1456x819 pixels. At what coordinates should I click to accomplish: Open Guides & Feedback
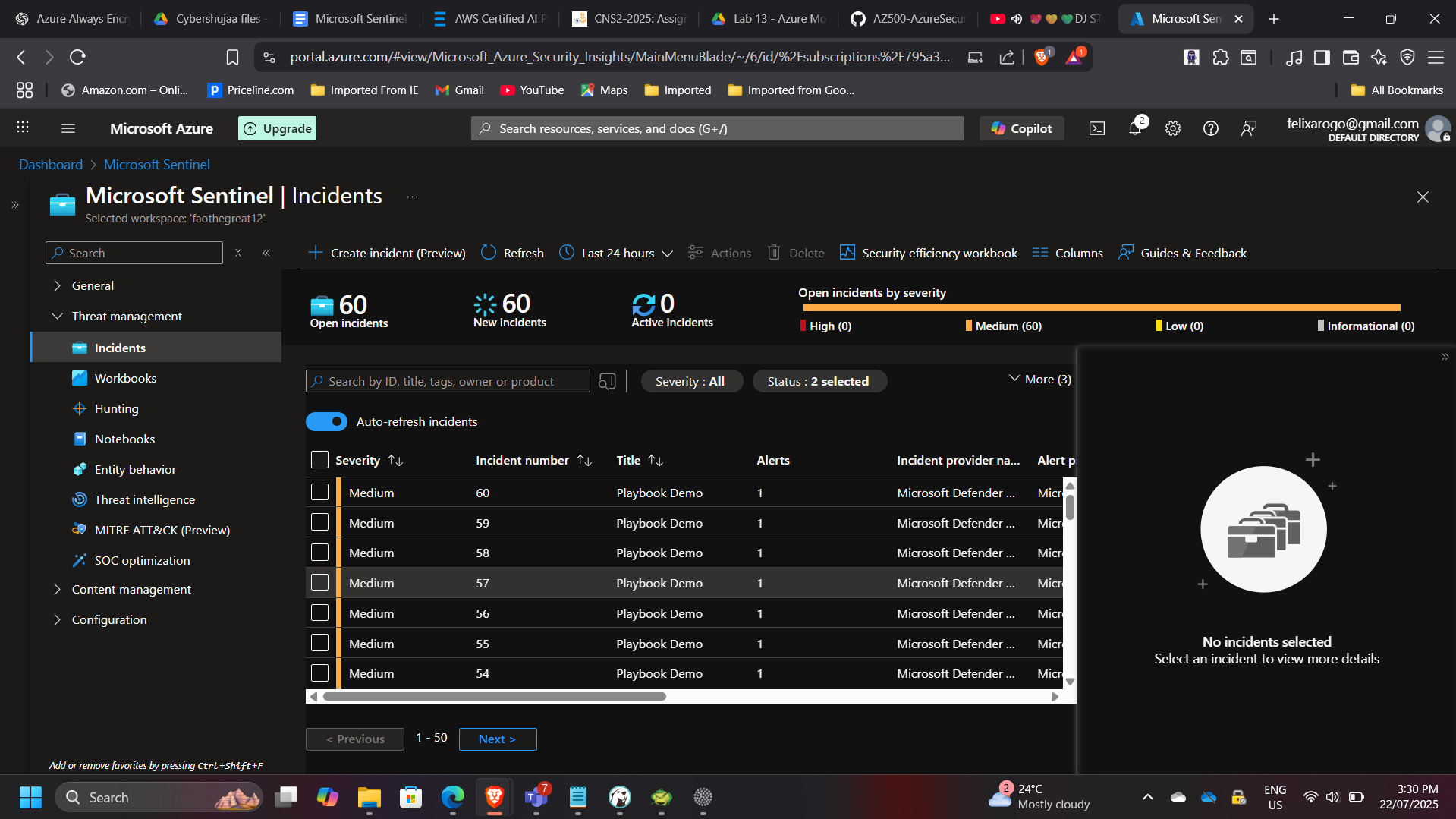click(x=1182, y=253)
